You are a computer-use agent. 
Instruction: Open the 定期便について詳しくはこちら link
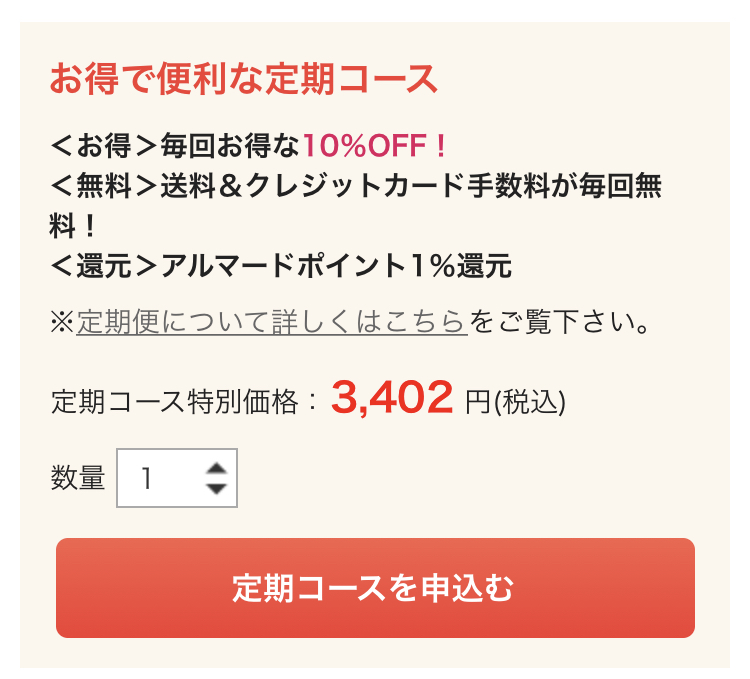click(272, 322)
